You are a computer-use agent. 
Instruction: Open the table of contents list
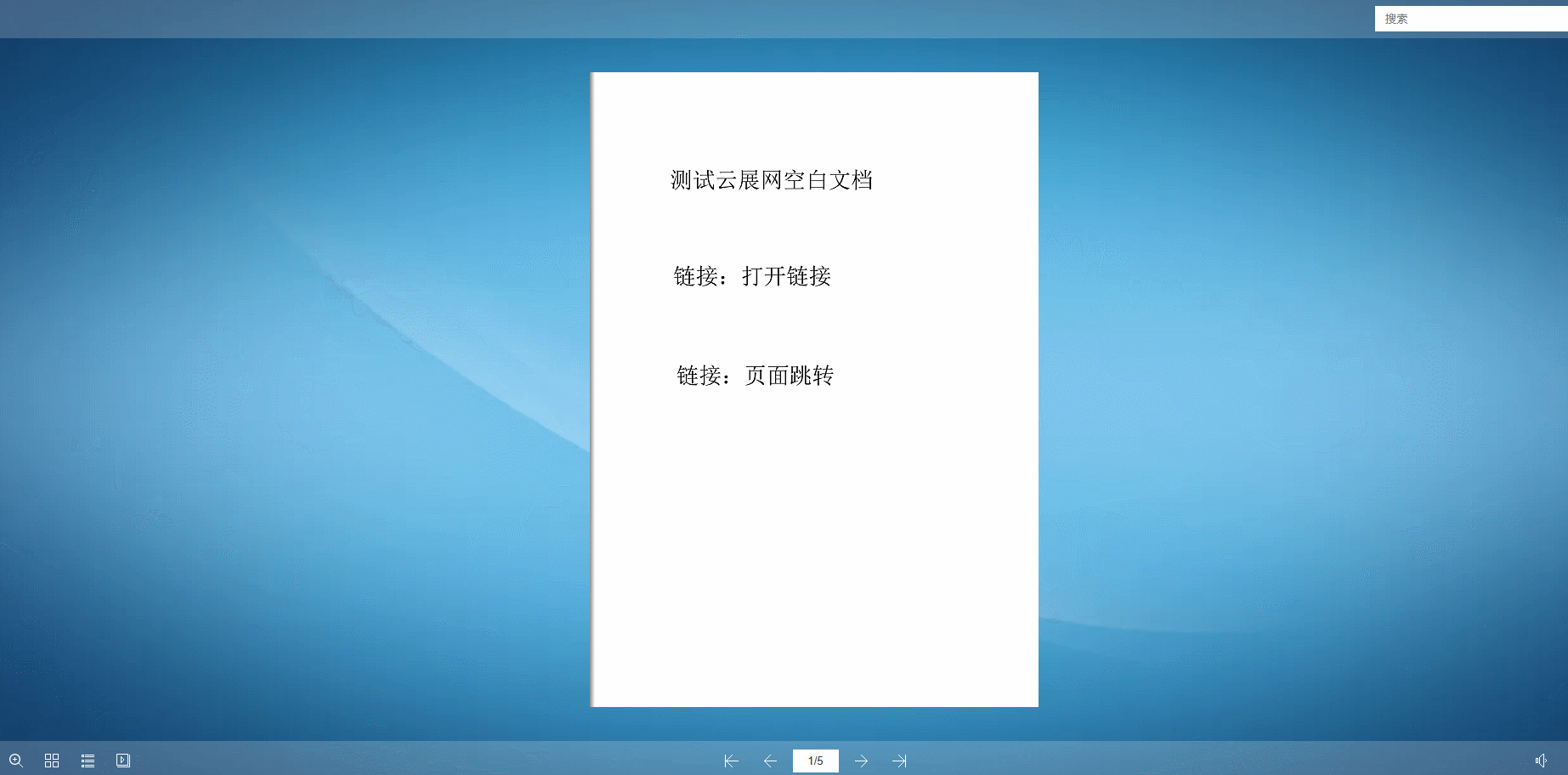coord(88,761)
